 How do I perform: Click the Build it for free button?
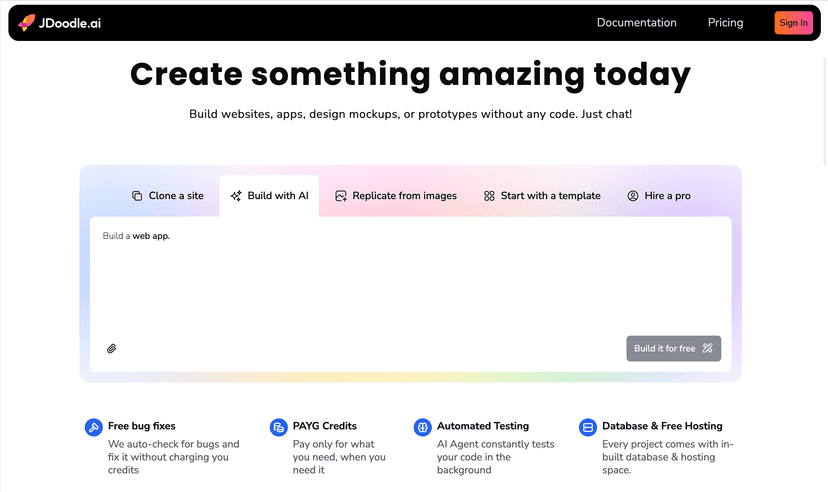(x=673, y=348)
